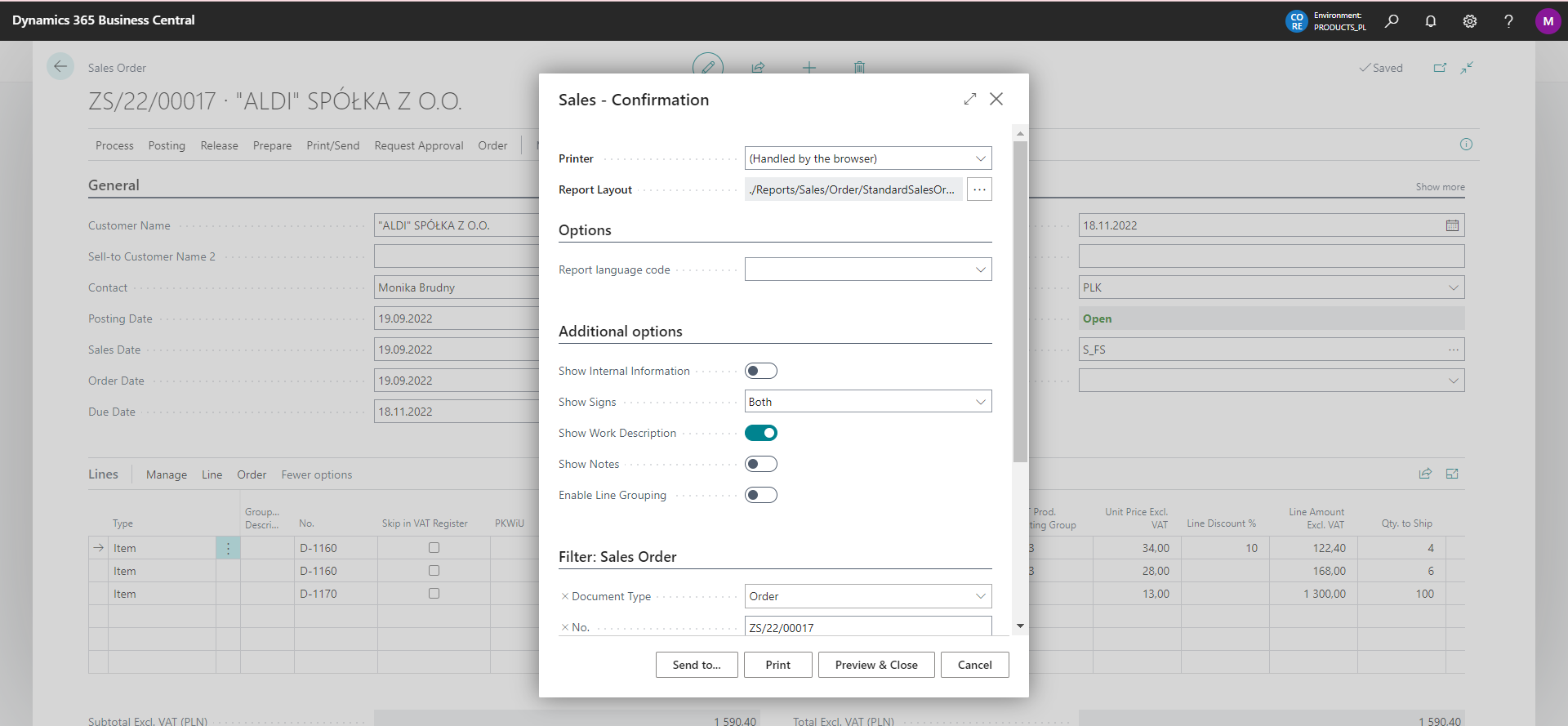Open the Request Approval menu
The height and width of the screenshot is (726, 1568).
coord(419,145)
